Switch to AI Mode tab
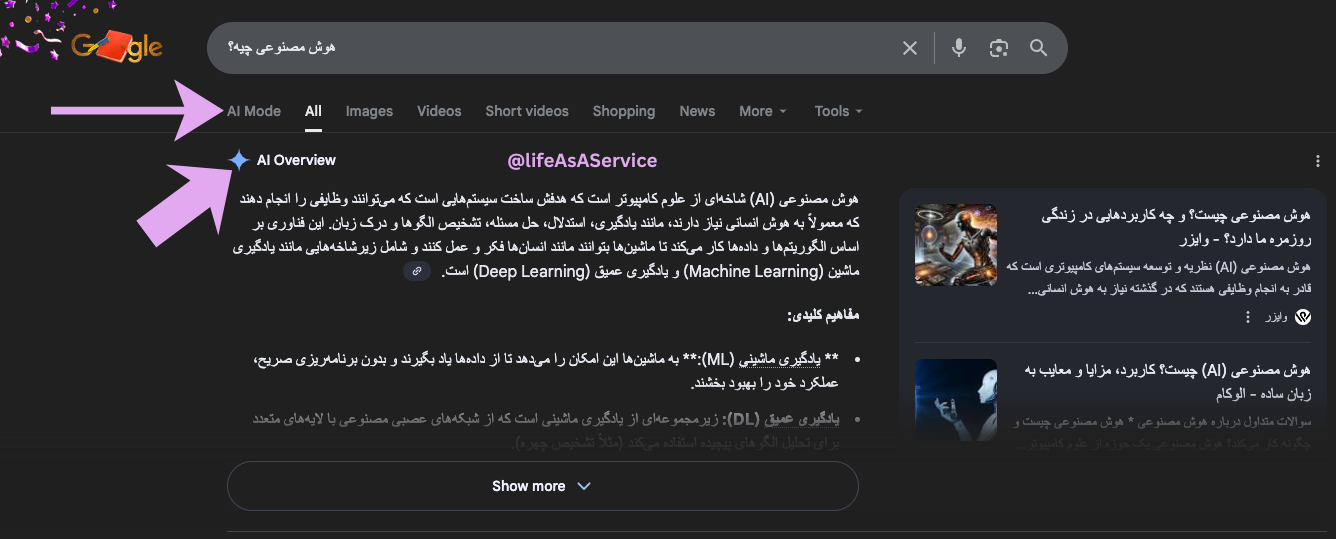This screenshot has height=539, width=1336. (254, 111)
